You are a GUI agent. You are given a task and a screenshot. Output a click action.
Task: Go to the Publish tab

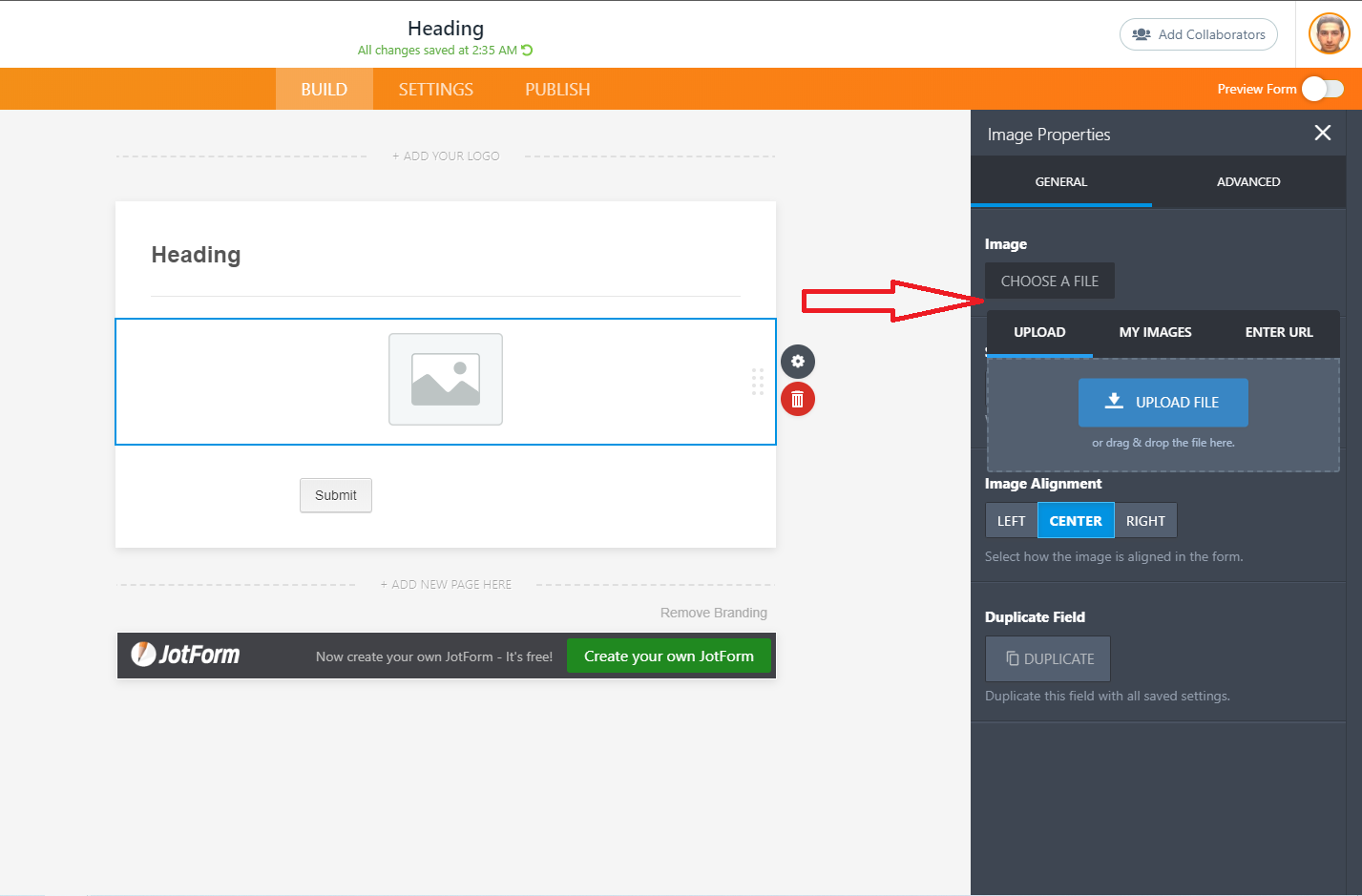[x=557, y=90]
